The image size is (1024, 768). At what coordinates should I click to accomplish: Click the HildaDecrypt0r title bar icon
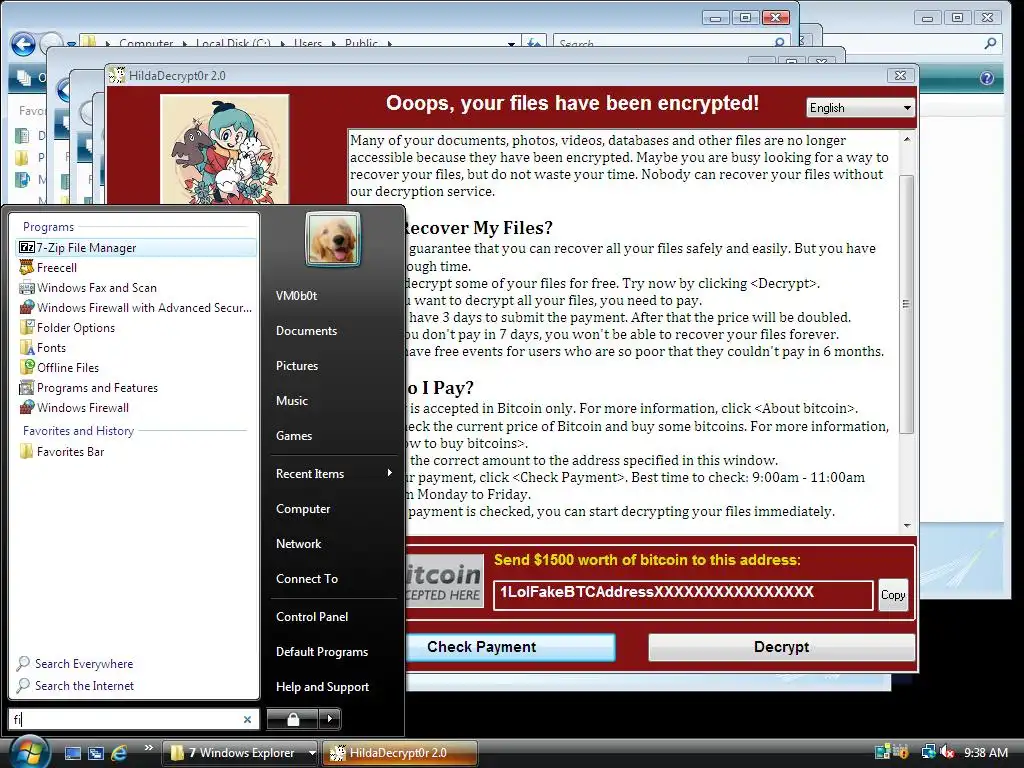(117, 76)
